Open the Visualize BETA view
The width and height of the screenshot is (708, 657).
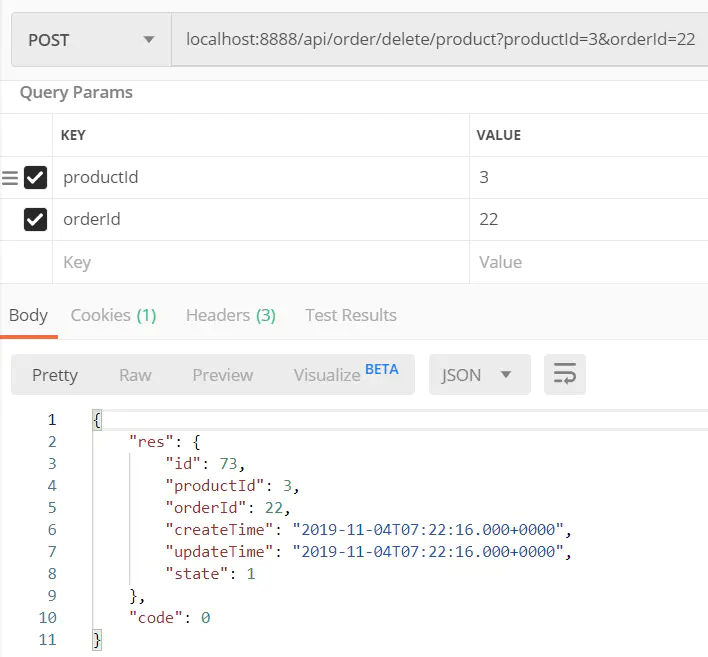point(346,374)
